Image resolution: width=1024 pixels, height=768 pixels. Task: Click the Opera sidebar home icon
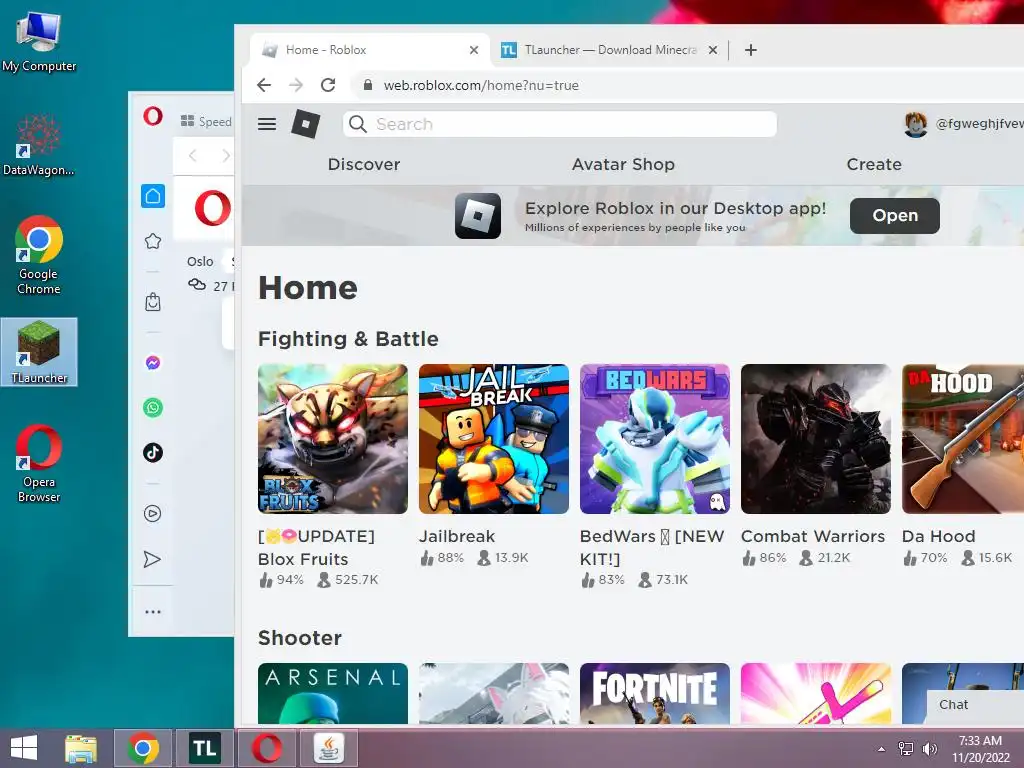pos(153,196)
